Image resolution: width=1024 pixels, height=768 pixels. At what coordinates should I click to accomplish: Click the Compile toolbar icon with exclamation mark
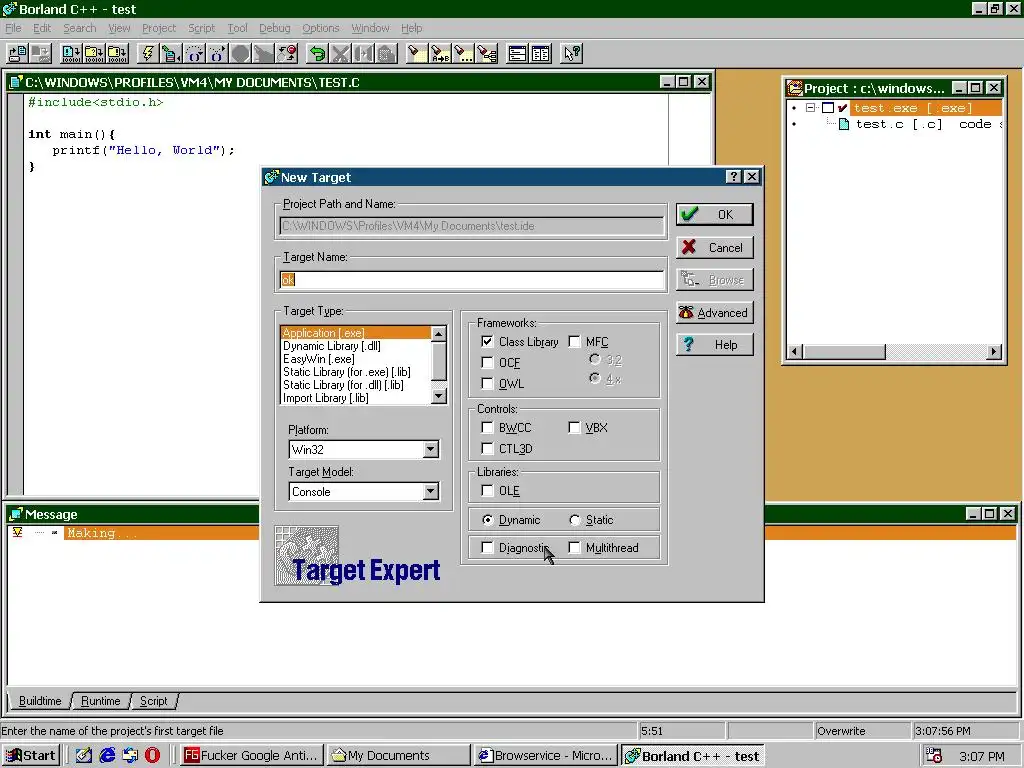coord(71,54)
